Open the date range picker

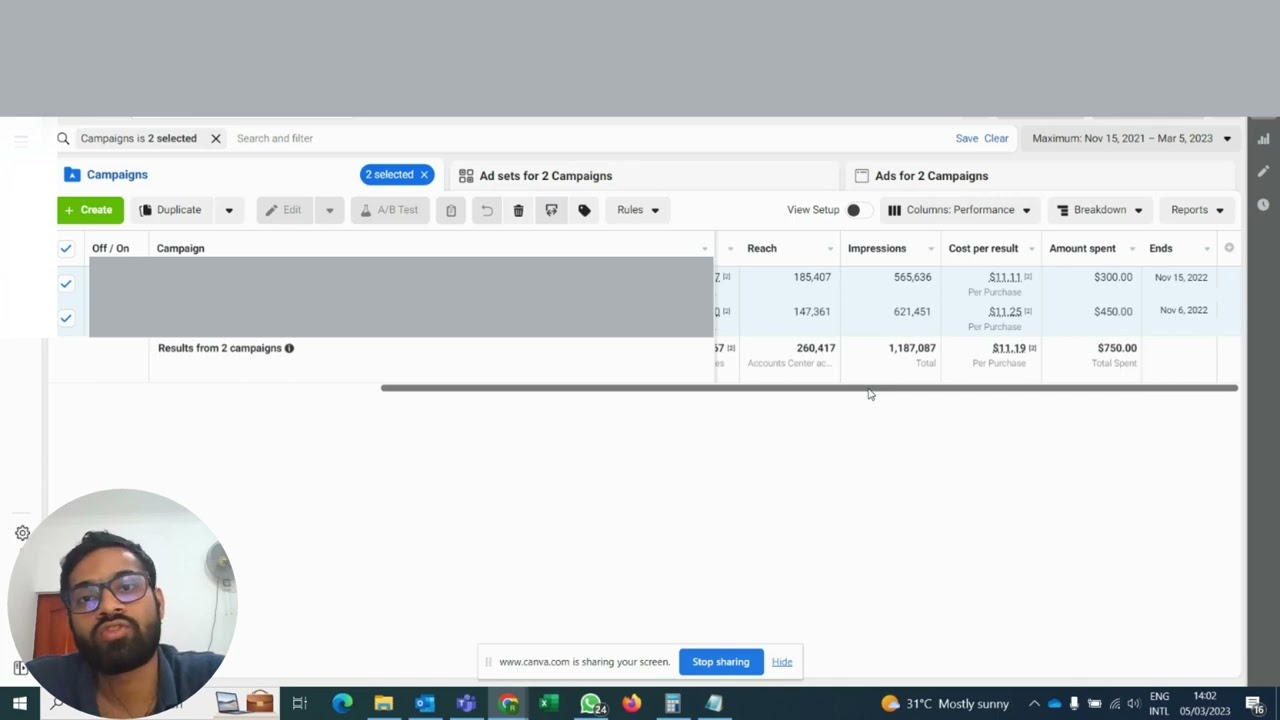(1131, 139)
